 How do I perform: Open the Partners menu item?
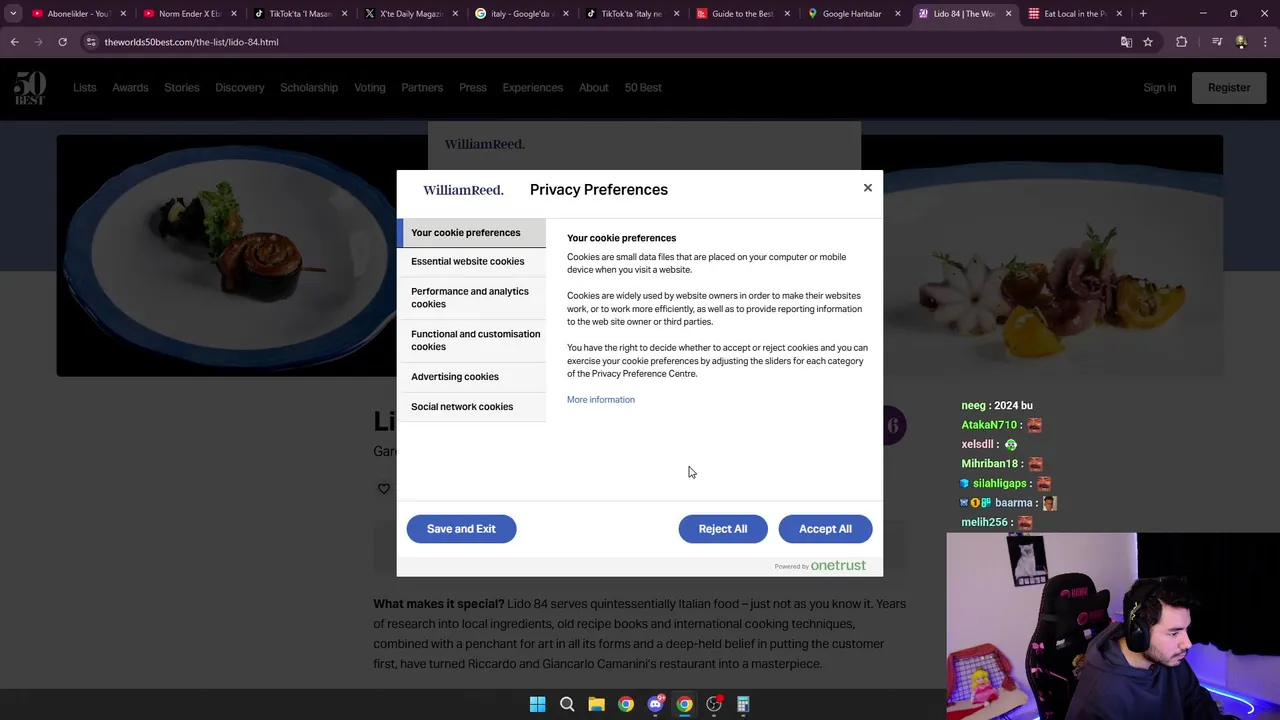(422, 87)
